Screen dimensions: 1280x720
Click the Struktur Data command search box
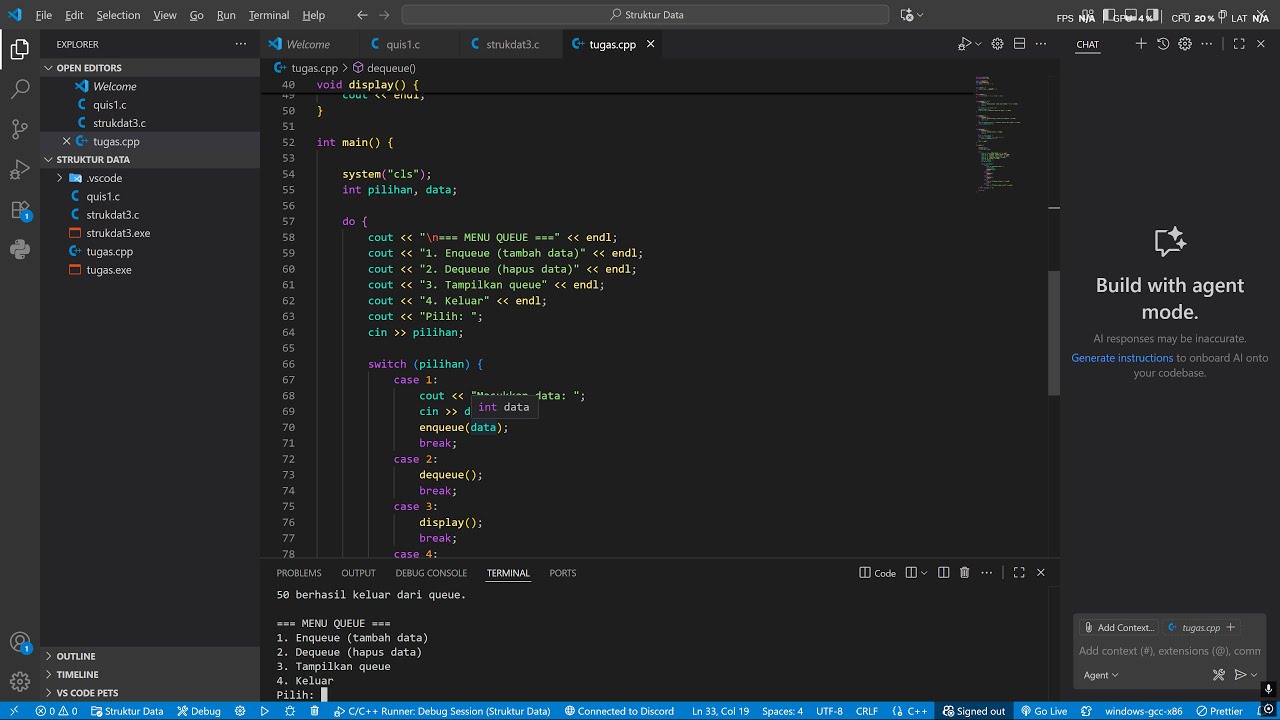[x=645, y=15]
